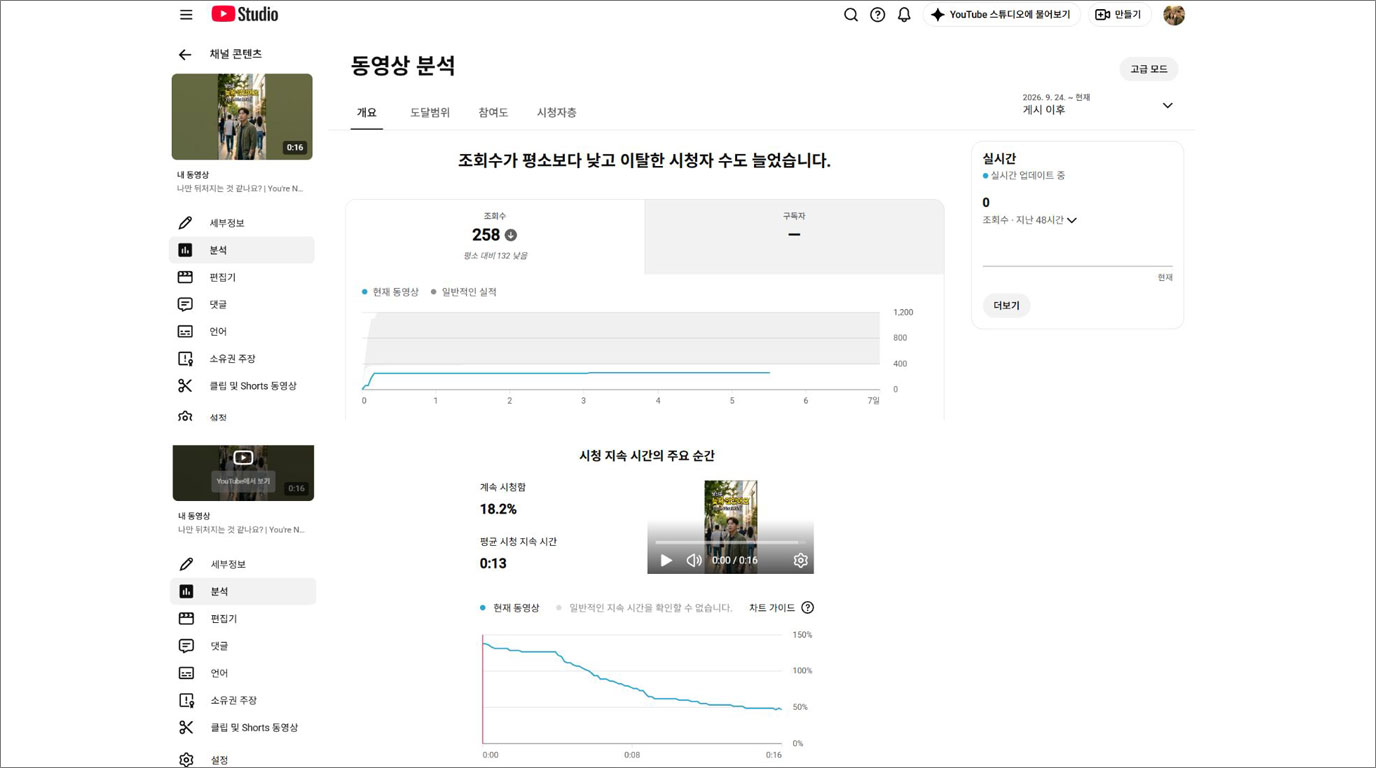This screenshot has height=768, width=1376.
Task: Select 분석 chart icon in upper sidebar
Action: tap(185, 250)
